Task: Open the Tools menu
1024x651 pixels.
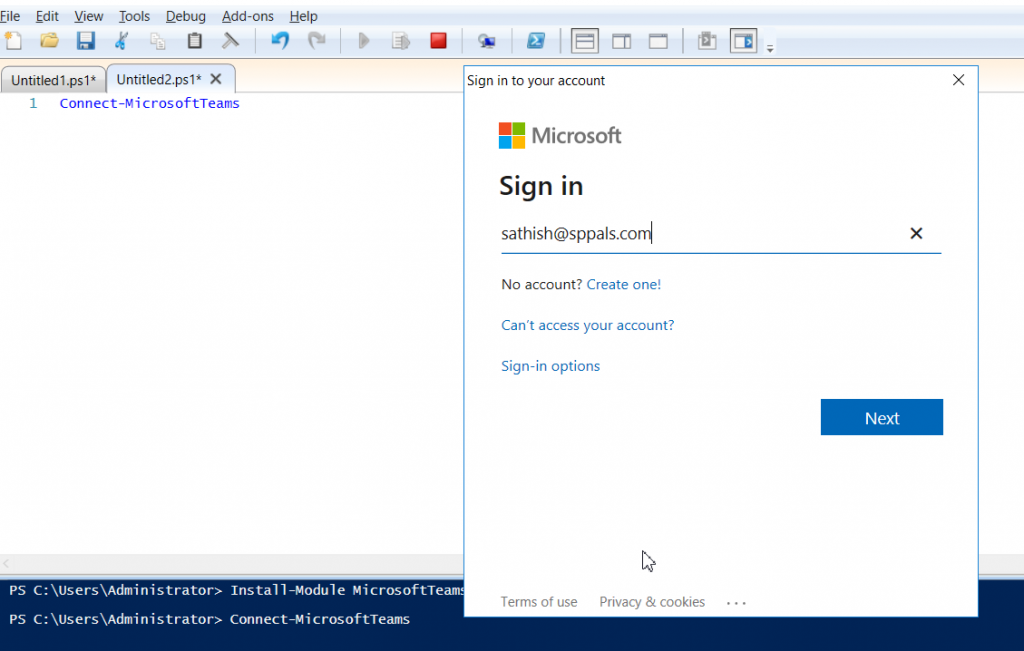Action: 135,16
